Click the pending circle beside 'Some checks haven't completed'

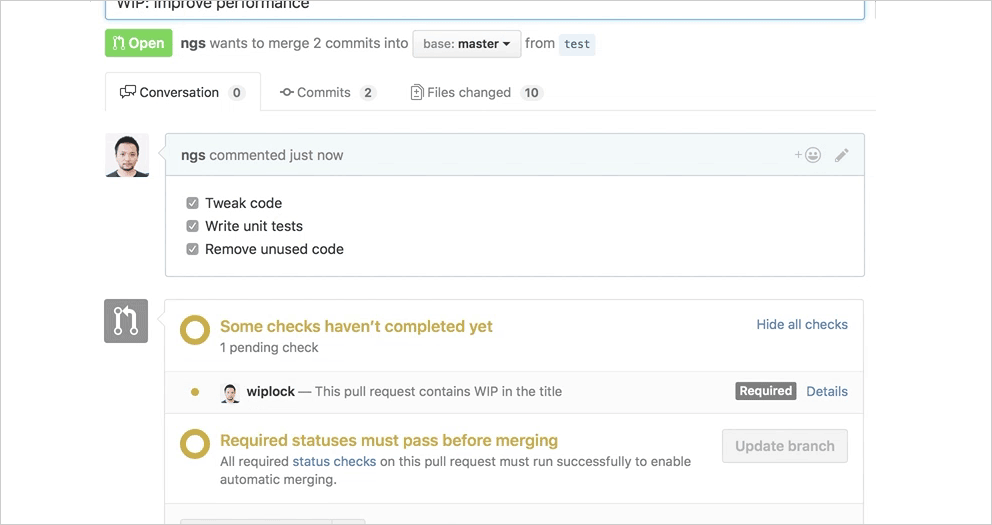(x=195, y=331)
